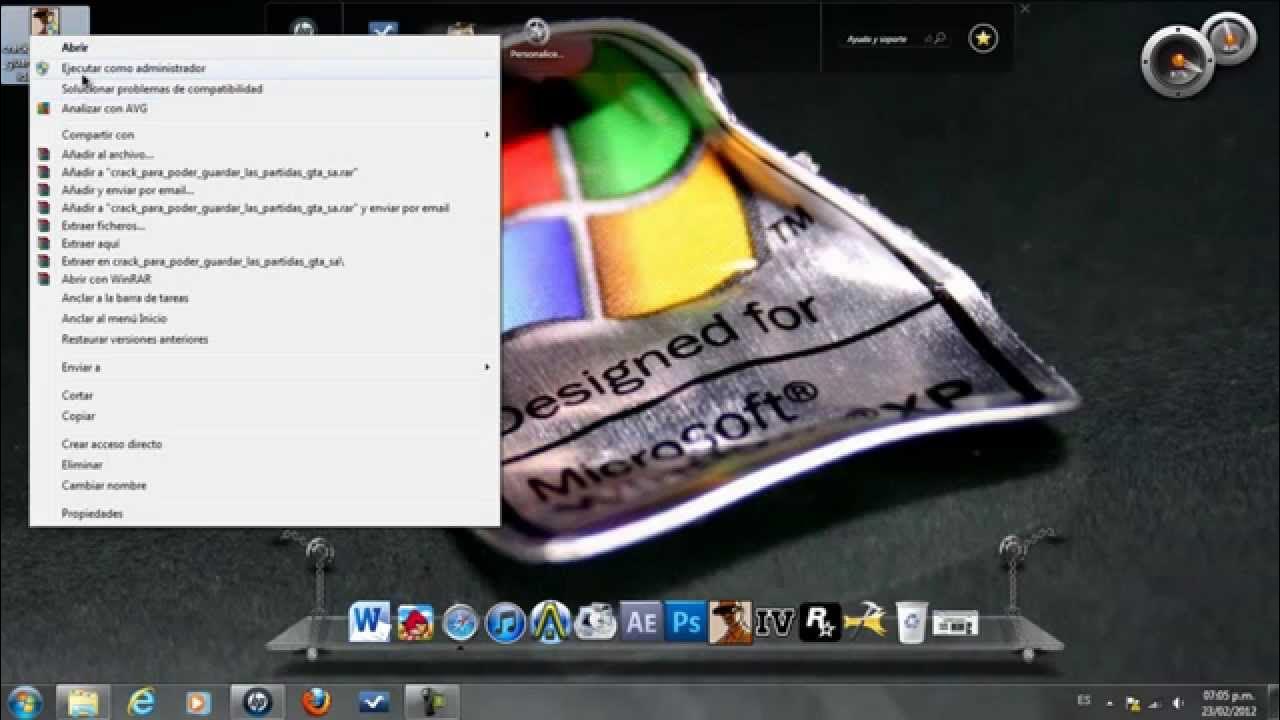Open Angry Birds from the dock
1280x720 pixels.
415,623
